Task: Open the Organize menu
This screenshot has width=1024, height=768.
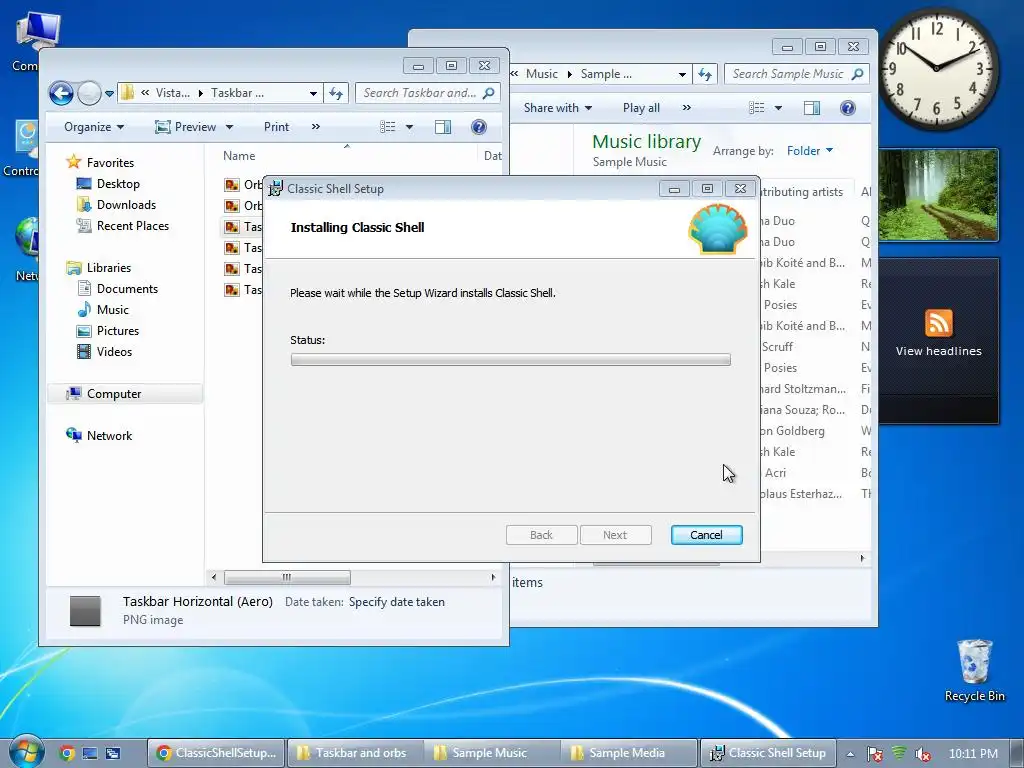Action: coord(94,127)
